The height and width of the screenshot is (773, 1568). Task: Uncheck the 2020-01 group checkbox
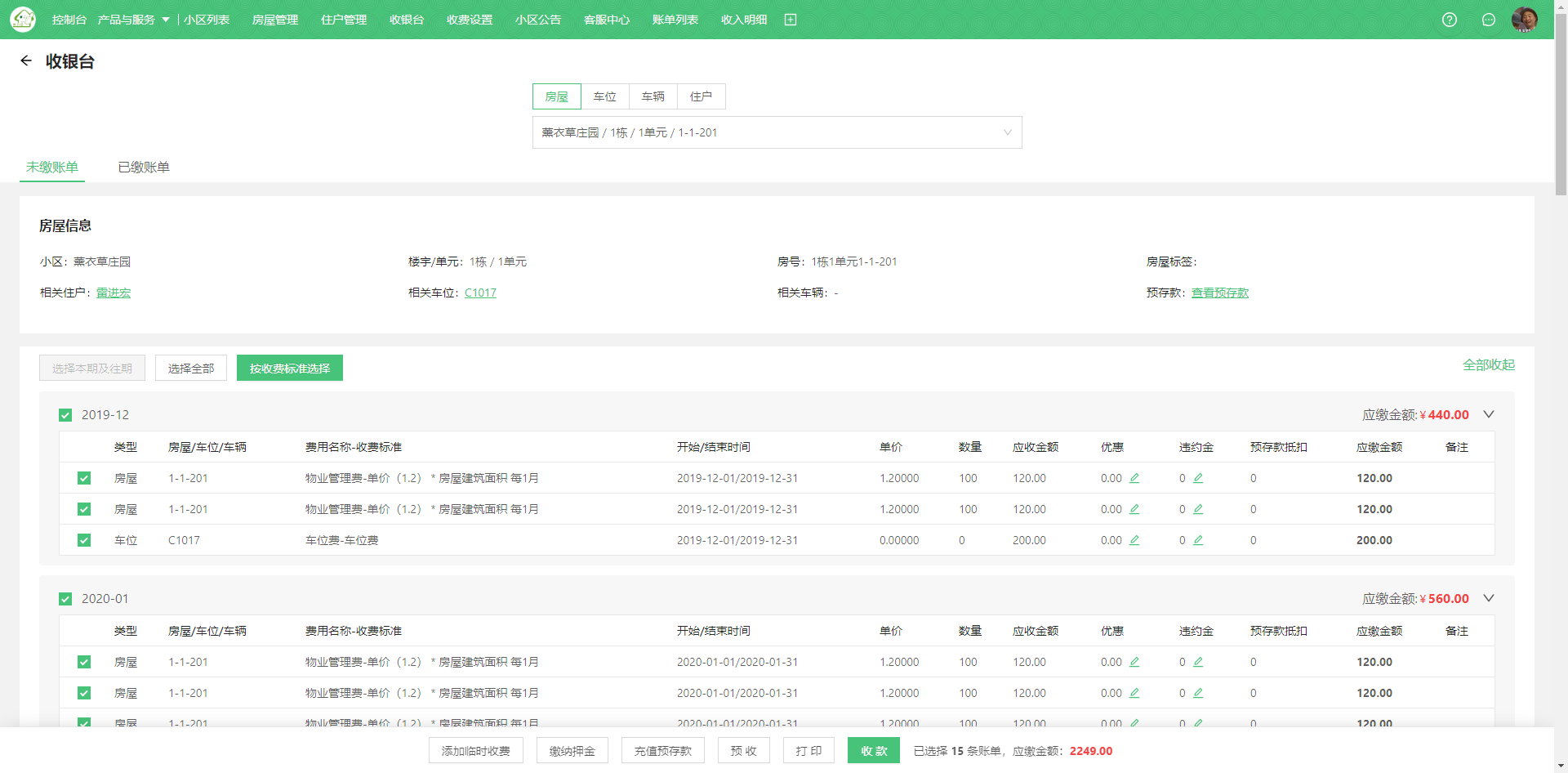pos(65,599)
